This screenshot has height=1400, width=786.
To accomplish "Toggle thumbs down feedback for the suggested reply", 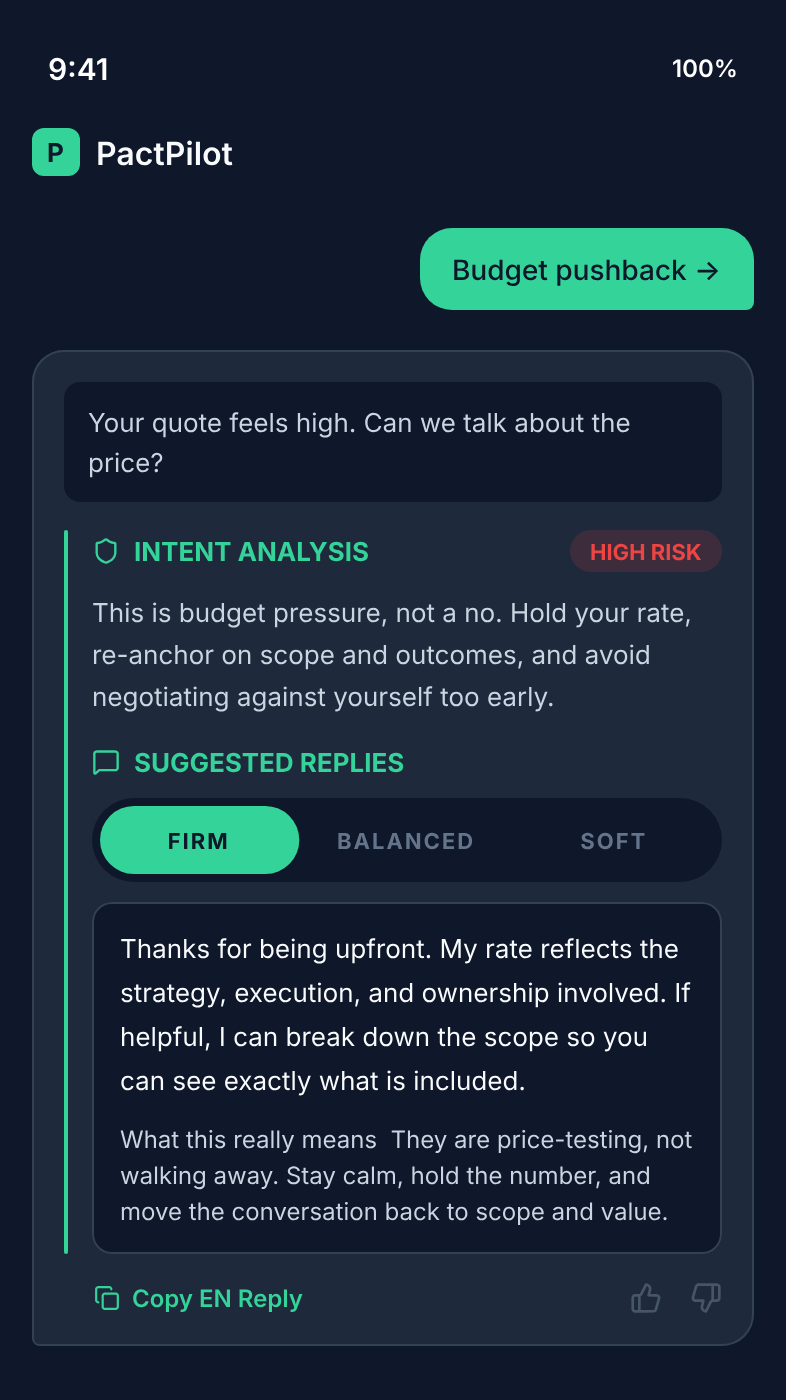I will point(705,1297).
